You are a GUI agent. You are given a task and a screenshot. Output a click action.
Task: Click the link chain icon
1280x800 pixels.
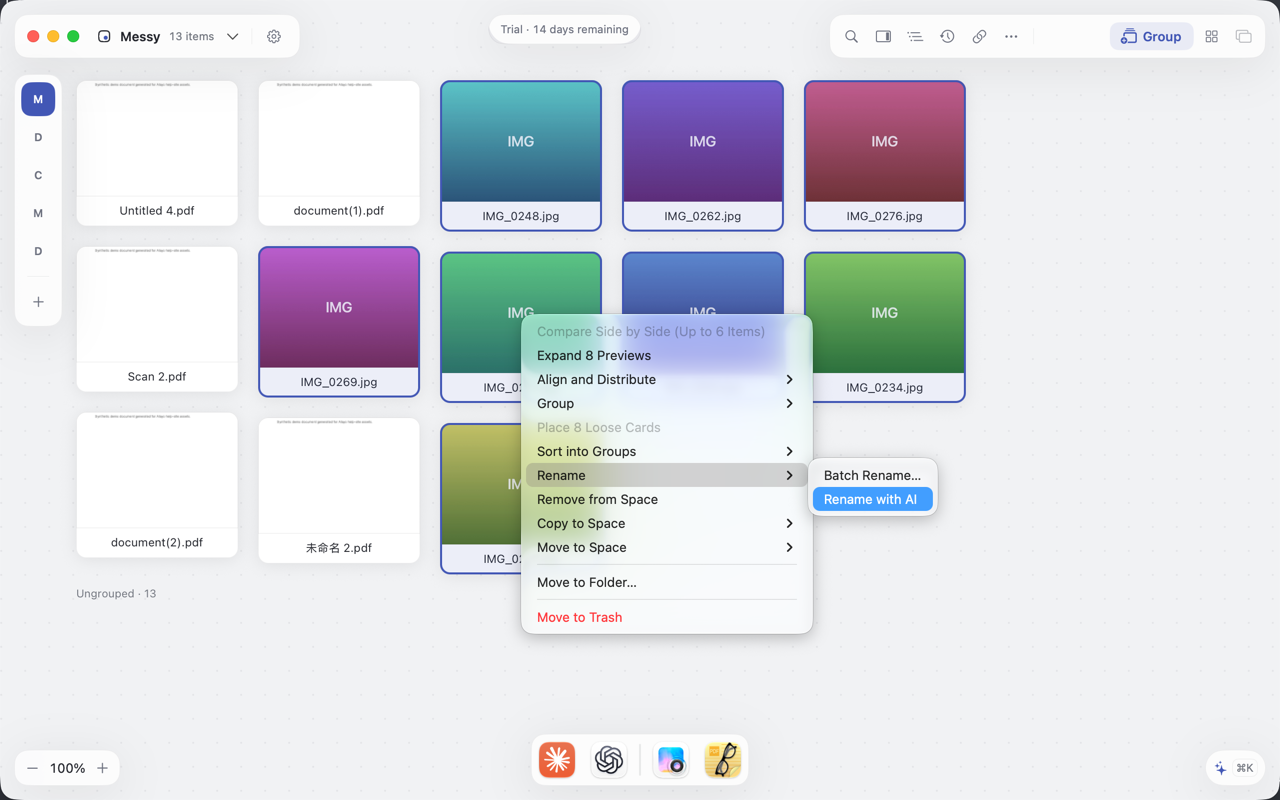979,36
